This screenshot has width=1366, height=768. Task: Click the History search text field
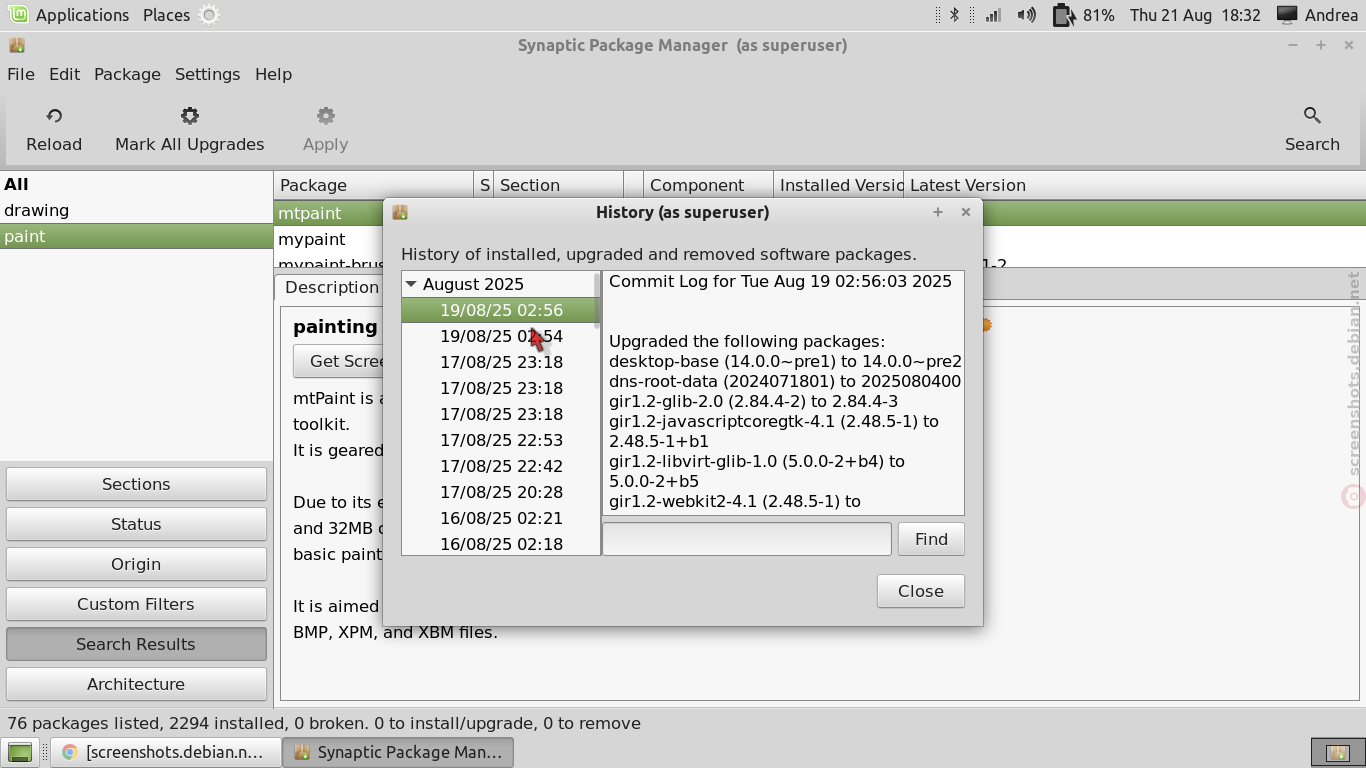(x=746, y=539)
